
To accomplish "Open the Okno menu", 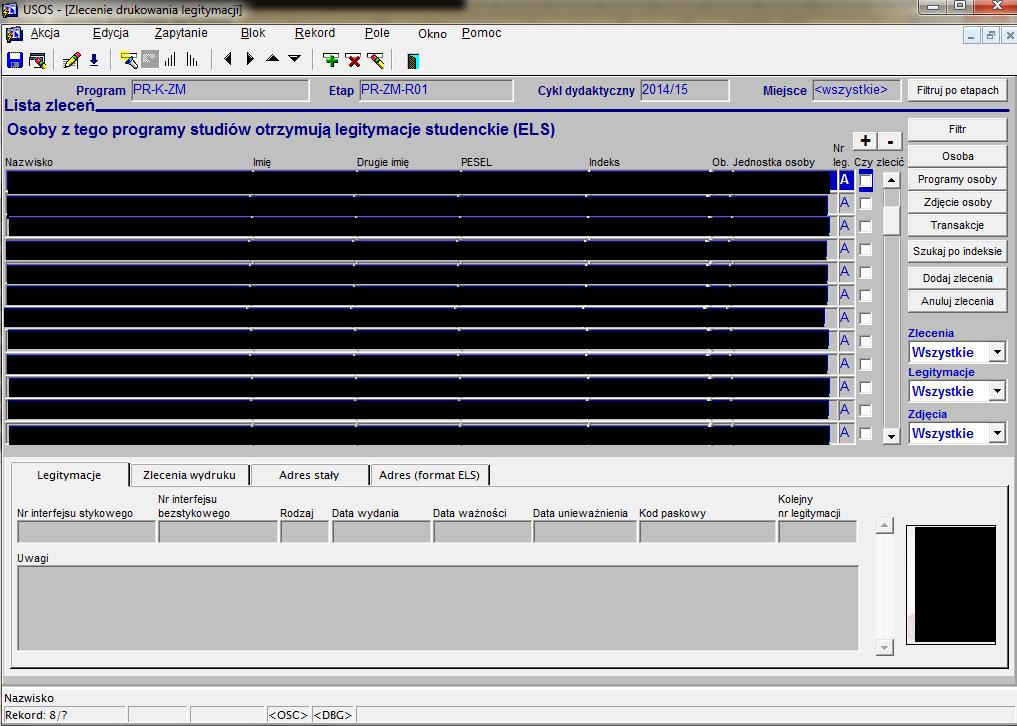I will 432,34.
